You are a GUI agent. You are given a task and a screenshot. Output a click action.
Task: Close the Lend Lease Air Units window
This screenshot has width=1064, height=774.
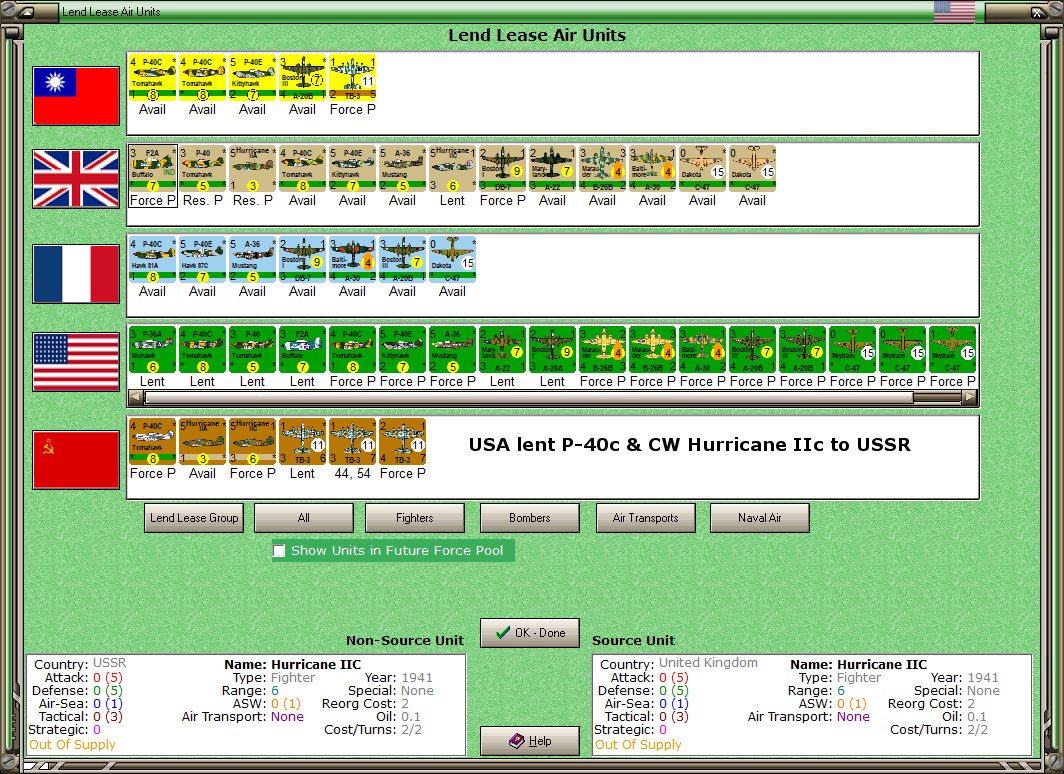(x=1037, y=12)
